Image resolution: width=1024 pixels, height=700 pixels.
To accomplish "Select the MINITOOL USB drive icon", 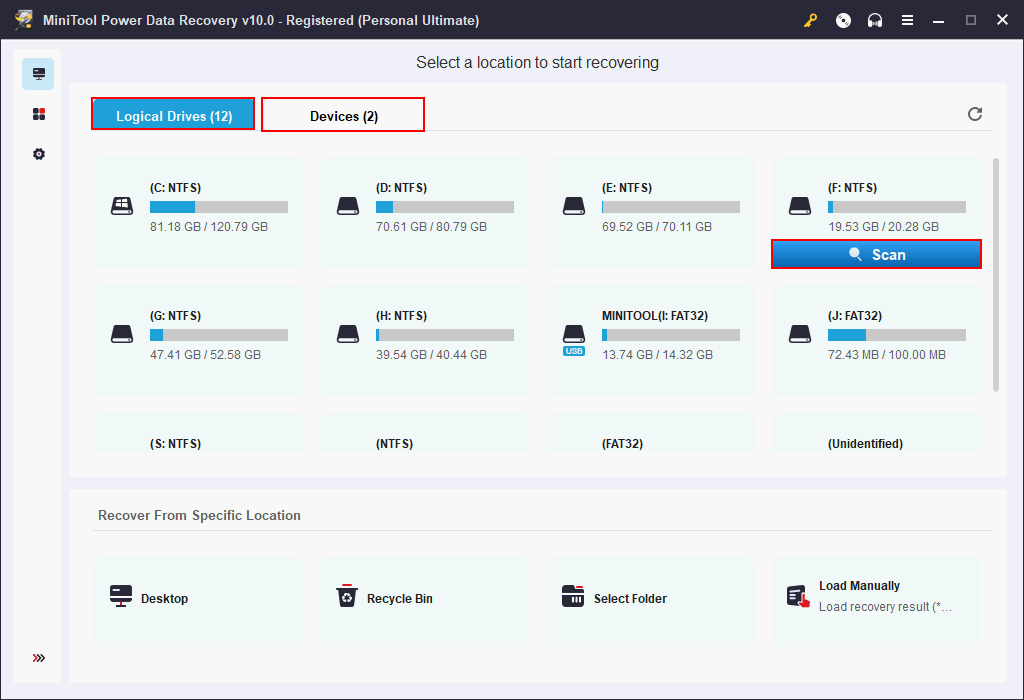I will click(573, 340).
